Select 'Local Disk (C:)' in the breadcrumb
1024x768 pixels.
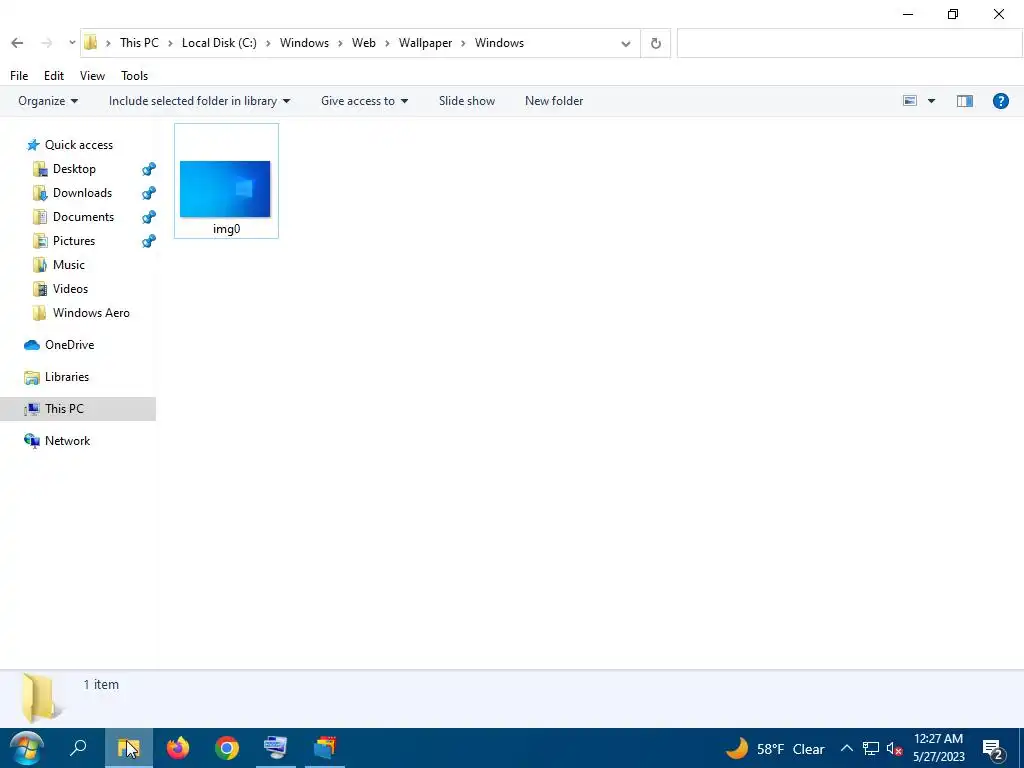(x=219, y=43)
